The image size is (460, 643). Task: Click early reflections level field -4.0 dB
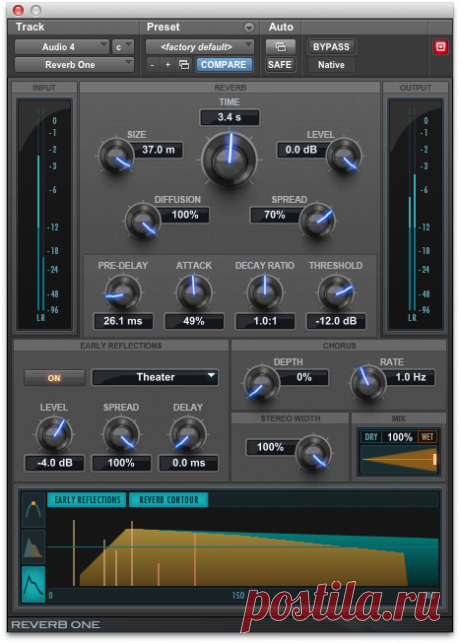[55, 463]
